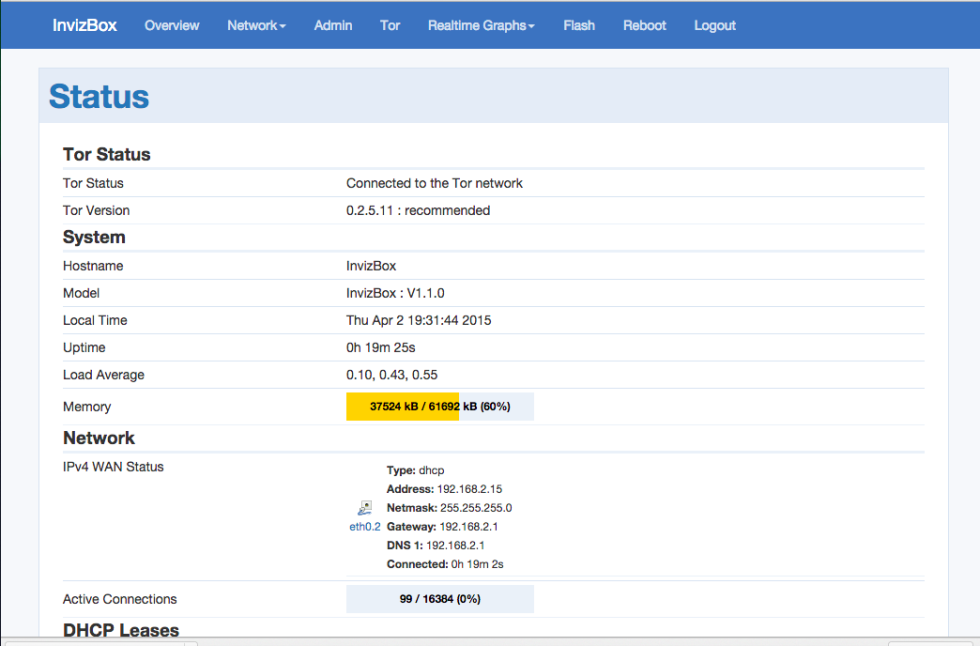Viewport: 980px width, 646px height.
Task: Click the Active Connections progress bar
Action: tap(440, 598)
